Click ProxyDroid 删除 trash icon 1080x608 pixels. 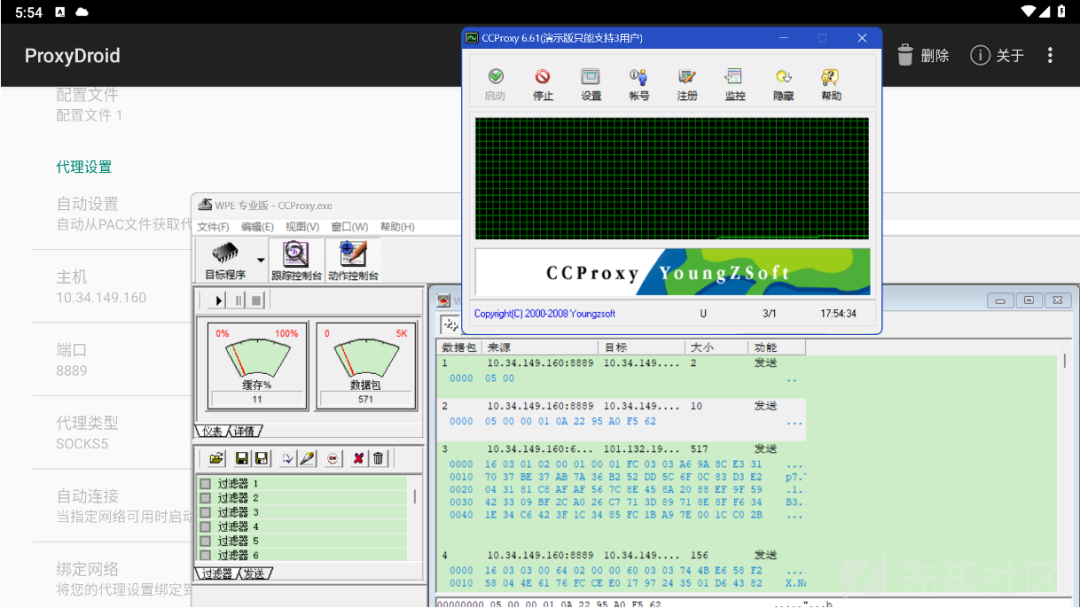[905, 55]
